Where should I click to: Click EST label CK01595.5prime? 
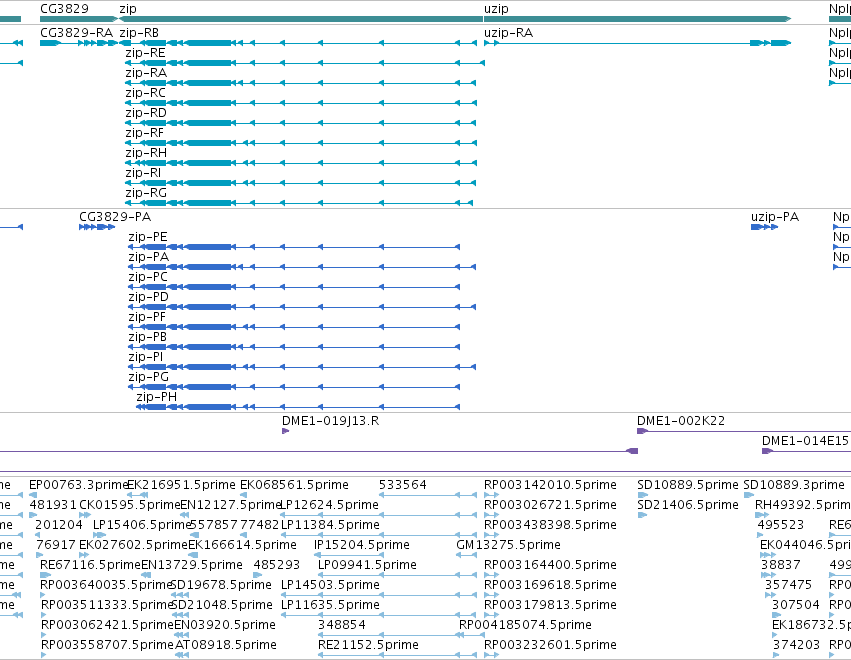coord(130,505)
